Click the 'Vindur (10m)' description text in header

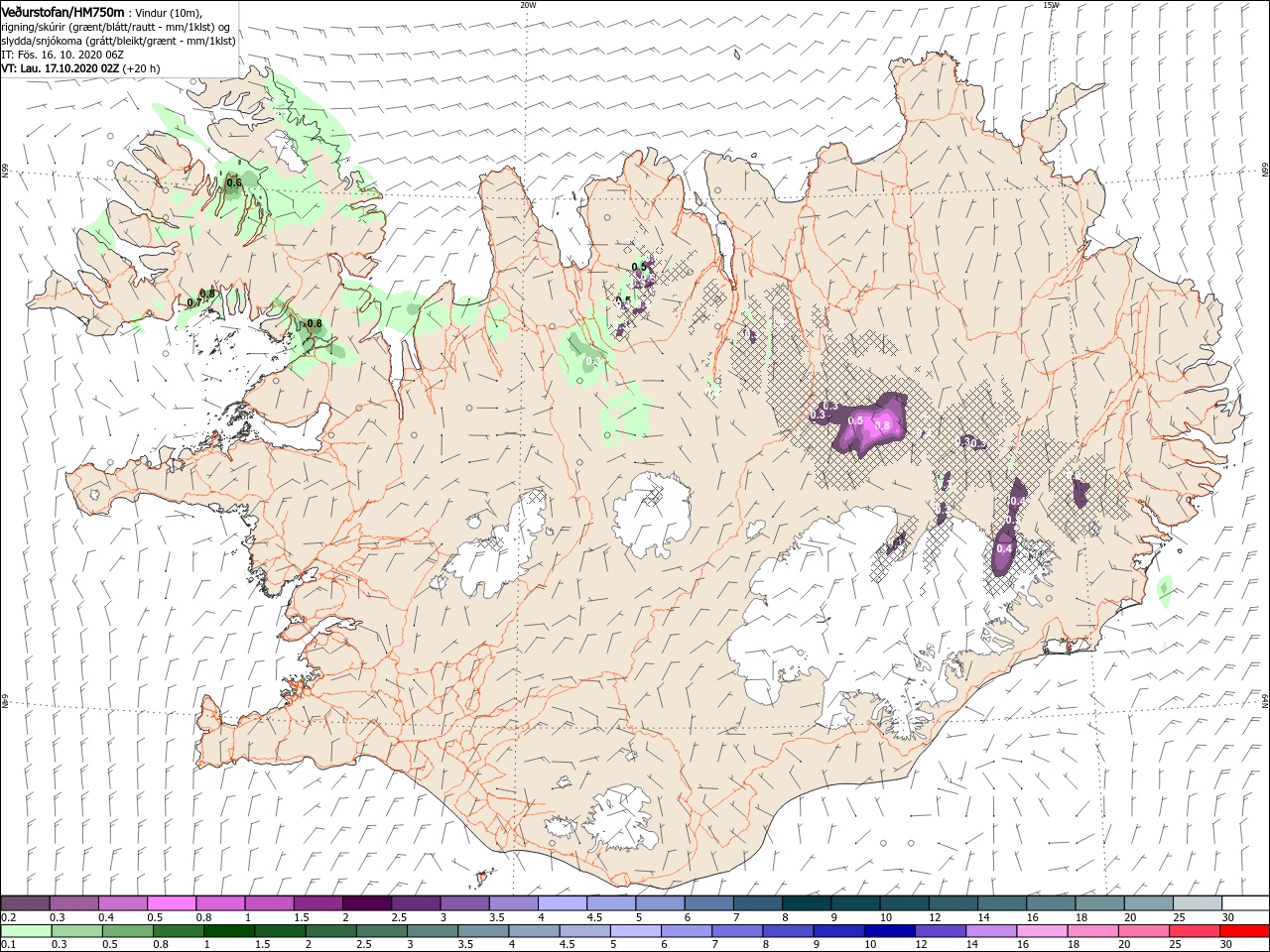pyautogui.click(x=168, y=12)
